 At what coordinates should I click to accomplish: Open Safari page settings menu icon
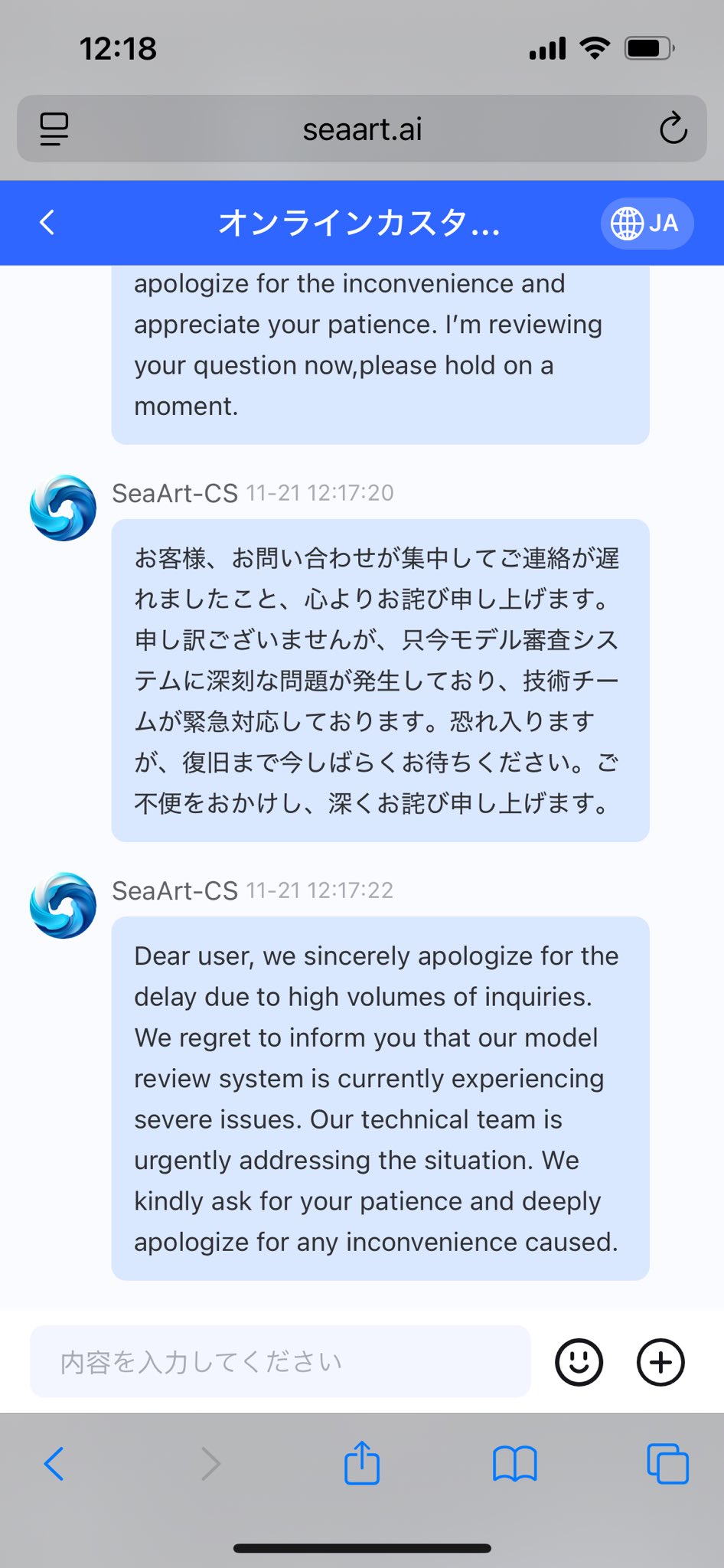tap(54, 129)
